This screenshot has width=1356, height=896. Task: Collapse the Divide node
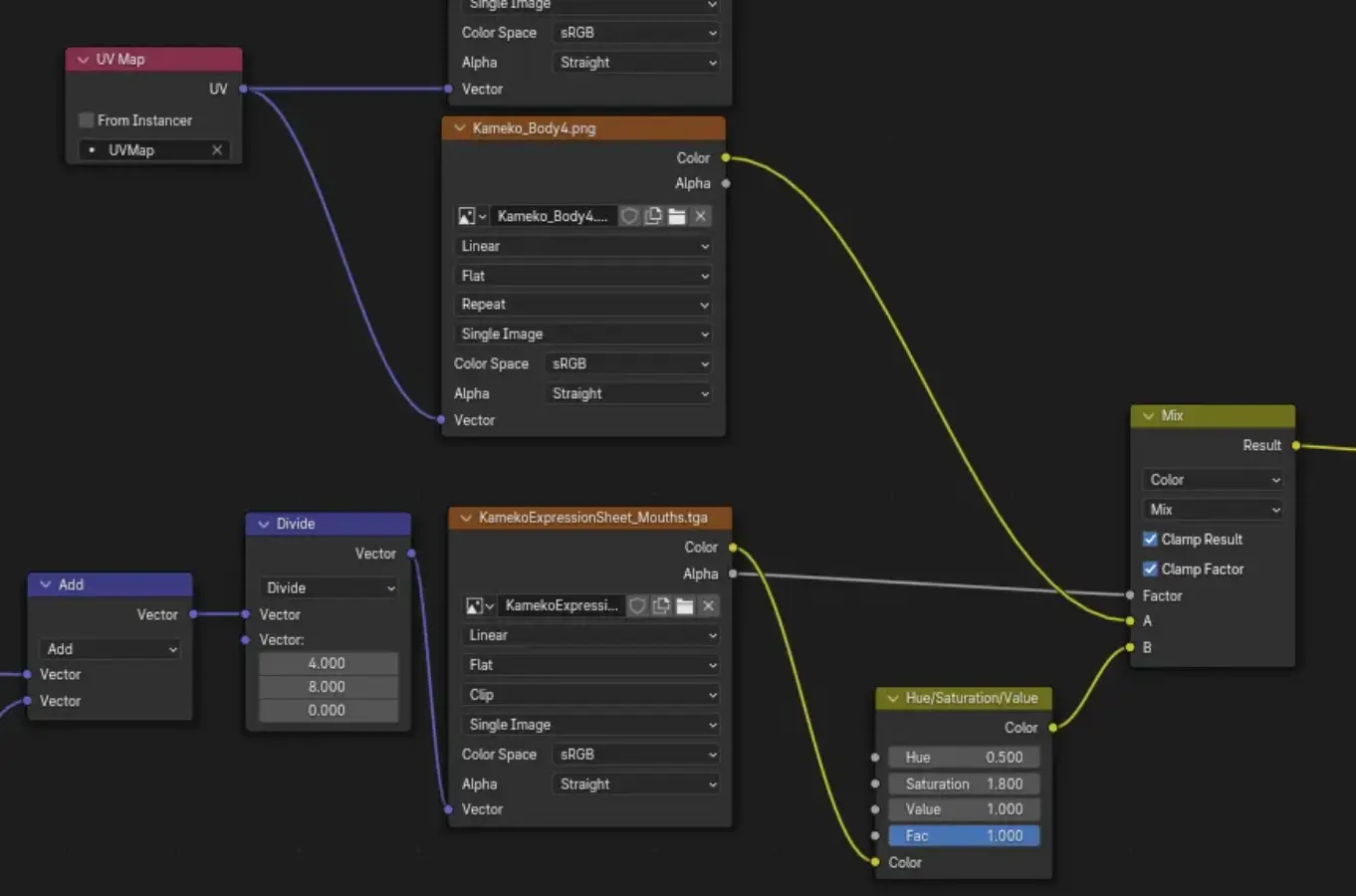(x=264, y=524)
